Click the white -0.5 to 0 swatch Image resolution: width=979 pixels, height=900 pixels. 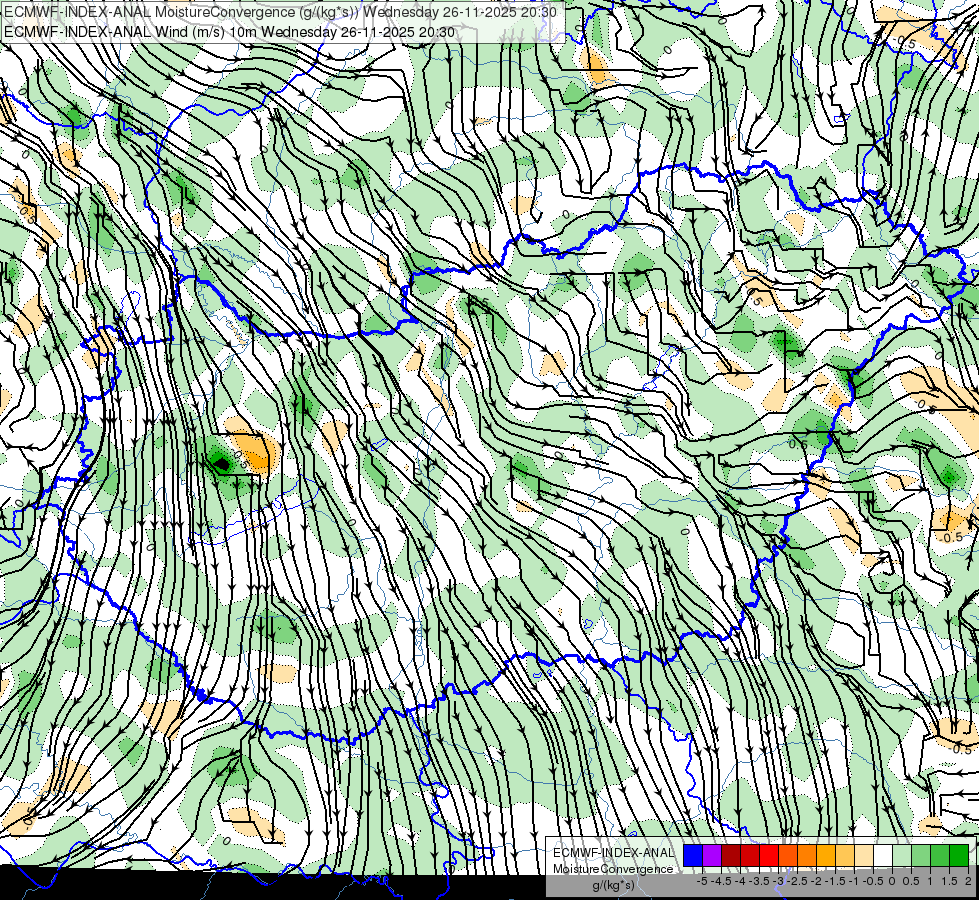pyautogui.click(x=883, y=855)
